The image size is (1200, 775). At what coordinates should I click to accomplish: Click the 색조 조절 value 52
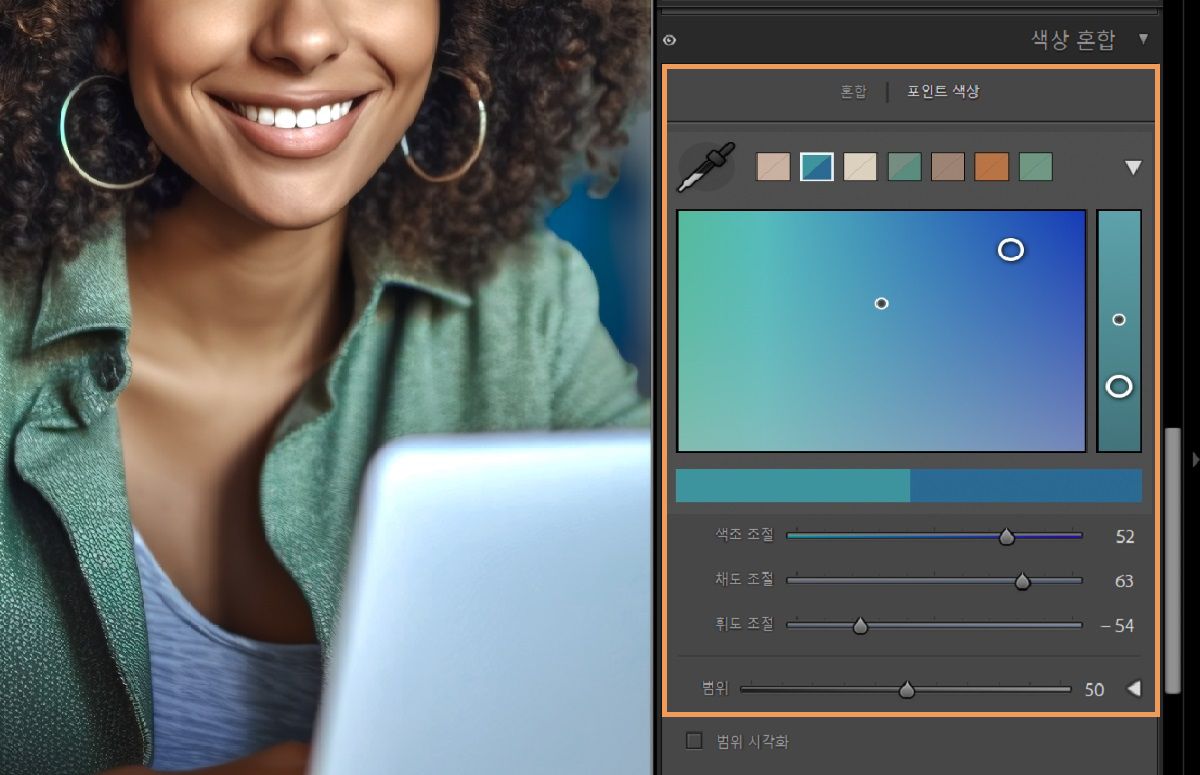coord(1125,537)
